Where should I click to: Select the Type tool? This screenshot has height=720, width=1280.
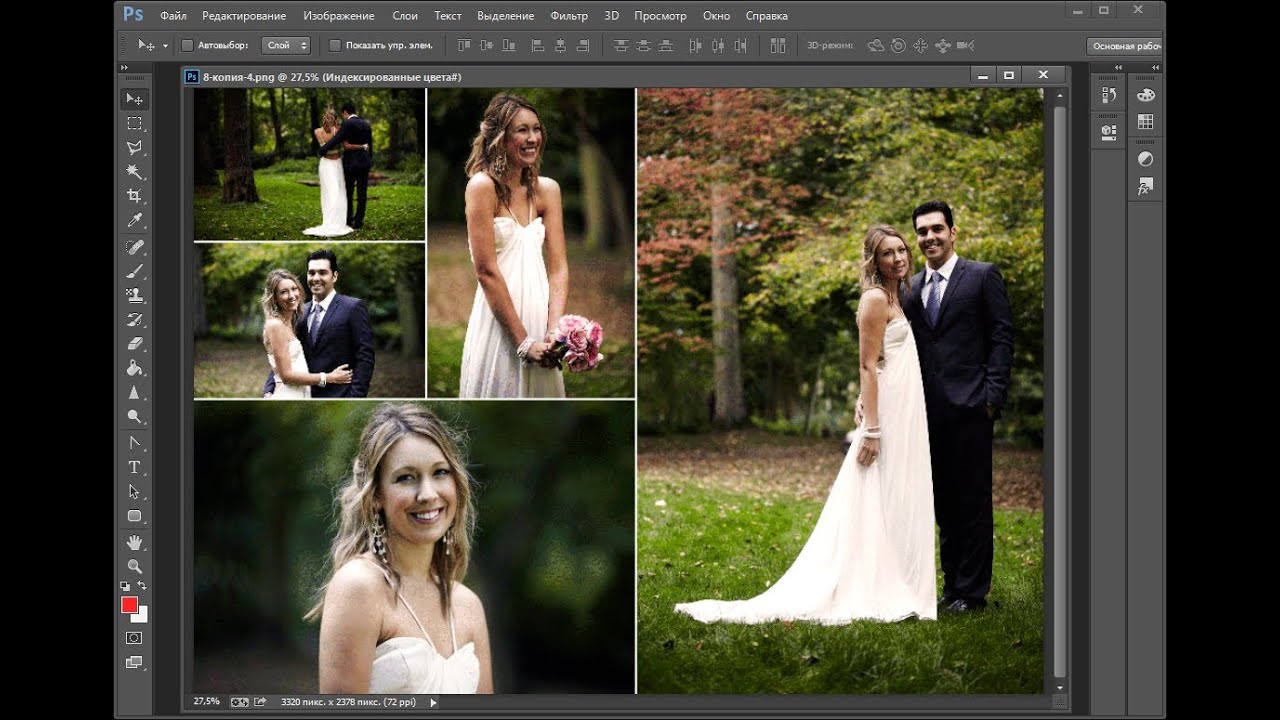pos(134,467)
